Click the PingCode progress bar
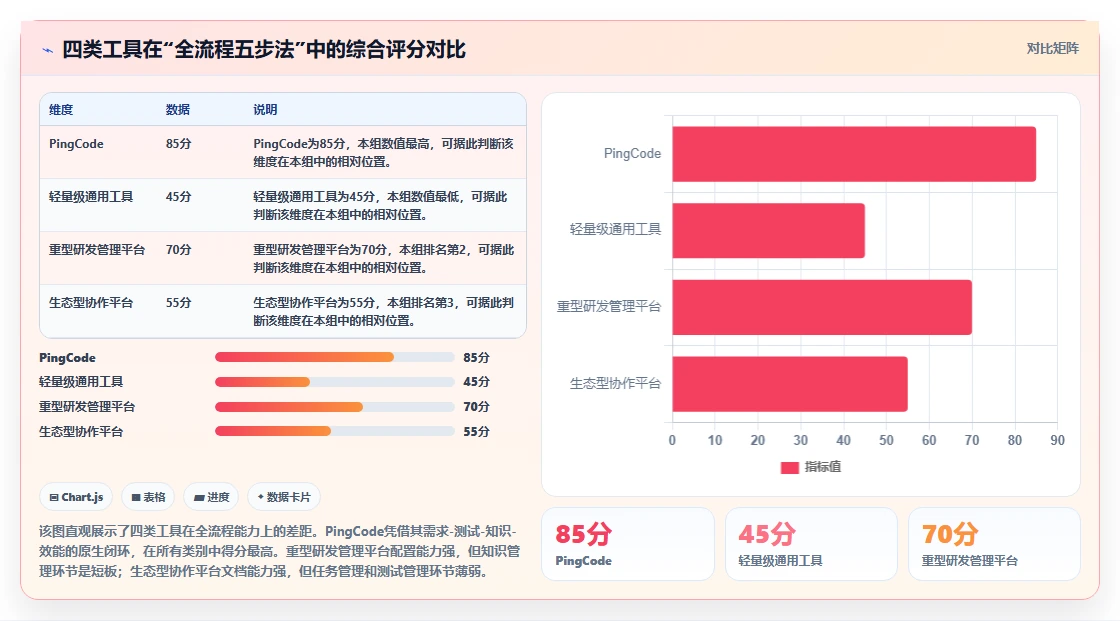1120x621 pixels. 334,357
